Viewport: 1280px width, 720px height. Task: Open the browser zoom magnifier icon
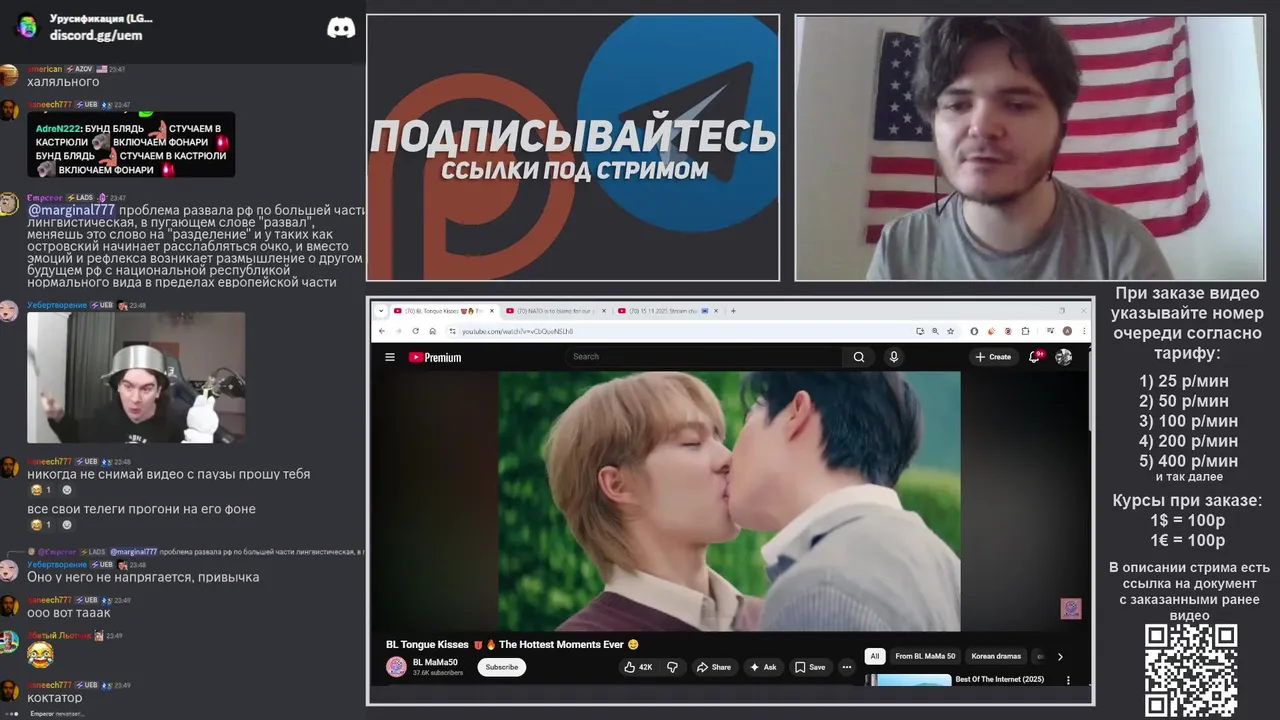point(935,331)
